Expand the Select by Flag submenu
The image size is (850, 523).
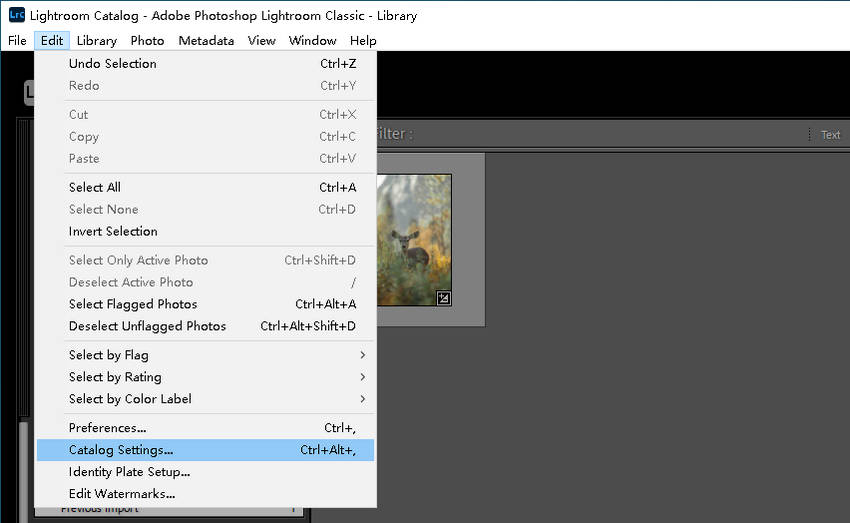click(205, 355)
